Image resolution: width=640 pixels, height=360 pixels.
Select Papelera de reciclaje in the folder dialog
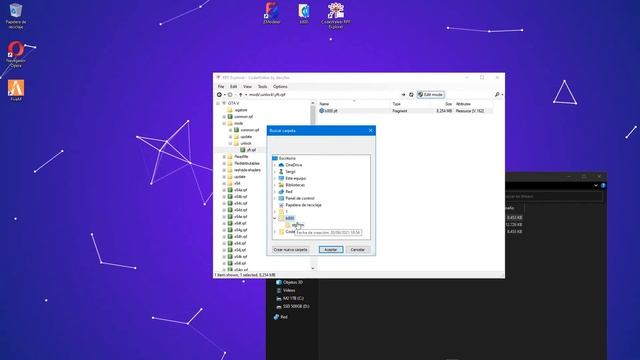(303, 205)
